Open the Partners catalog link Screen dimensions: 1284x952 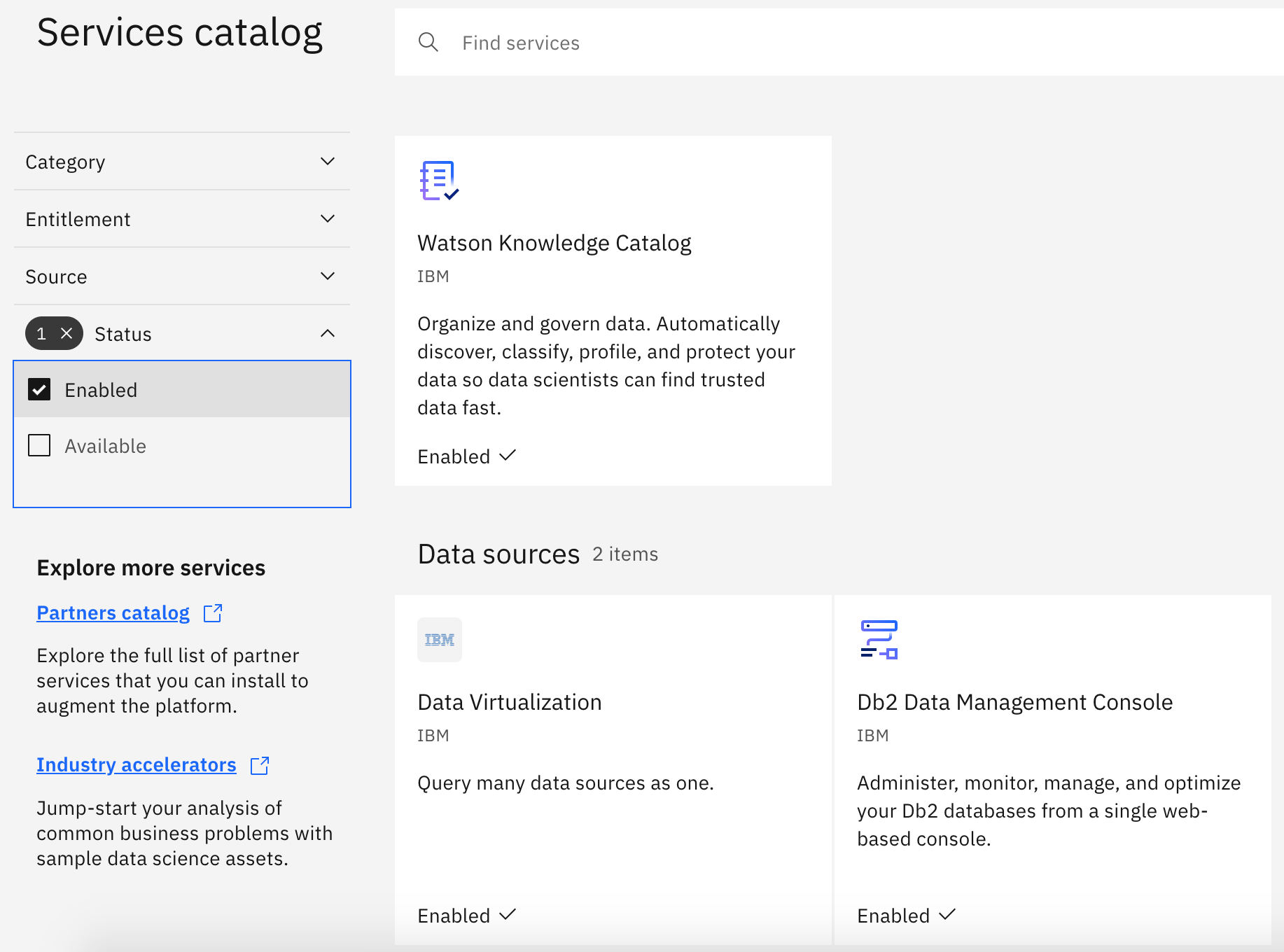click(113, 613)
